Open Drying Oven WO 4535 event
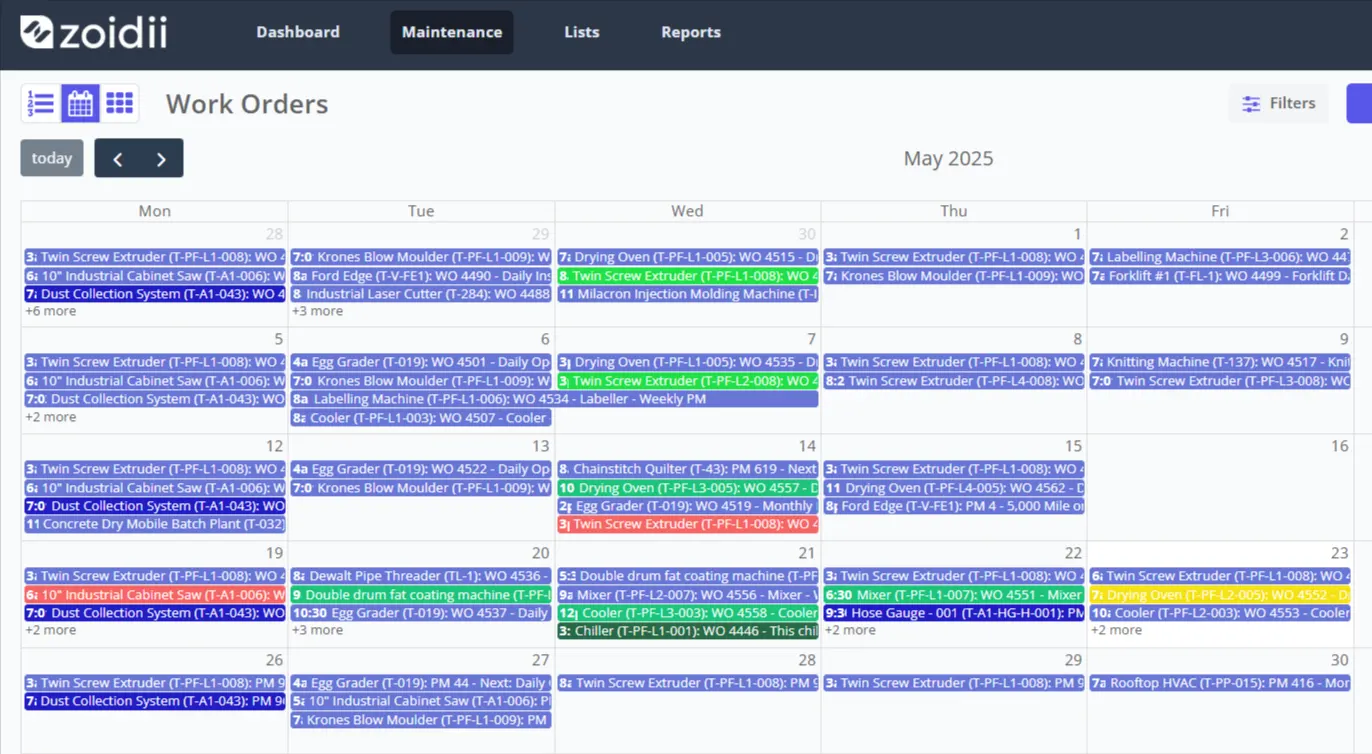1372x754 pixels. (x=687, y=362)
